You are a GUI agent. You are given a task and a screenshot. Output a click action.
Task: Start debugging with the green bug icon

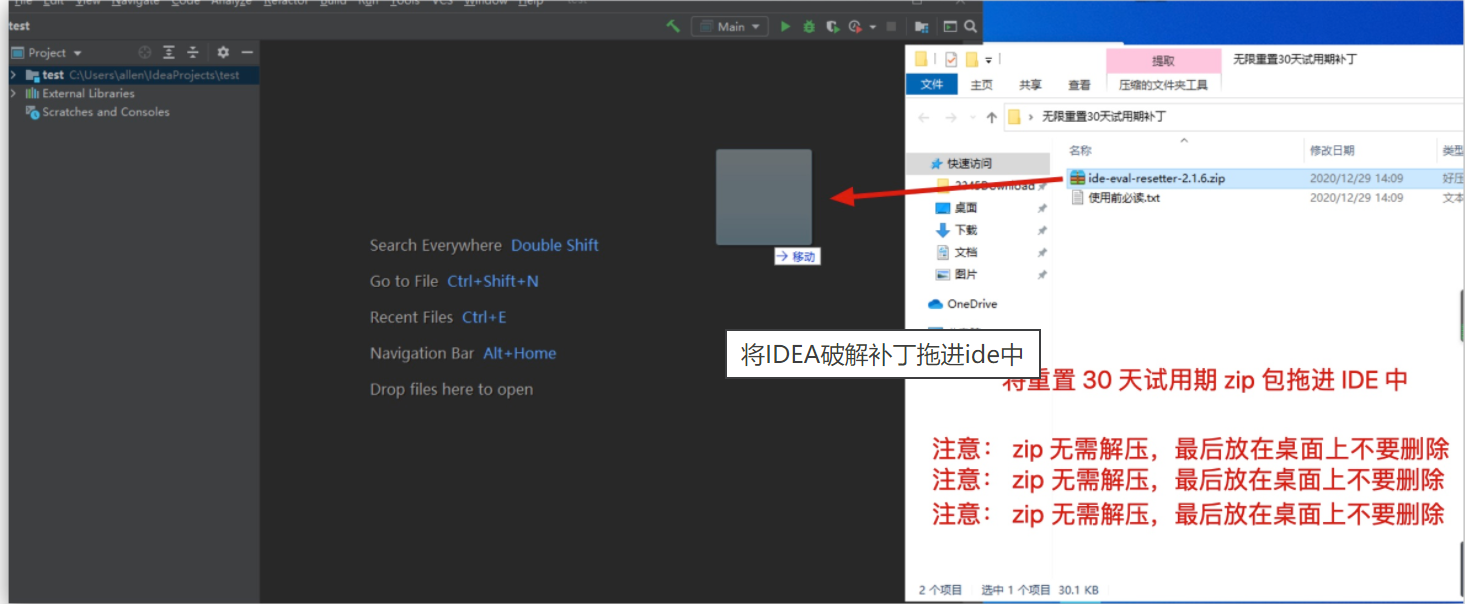808,27
